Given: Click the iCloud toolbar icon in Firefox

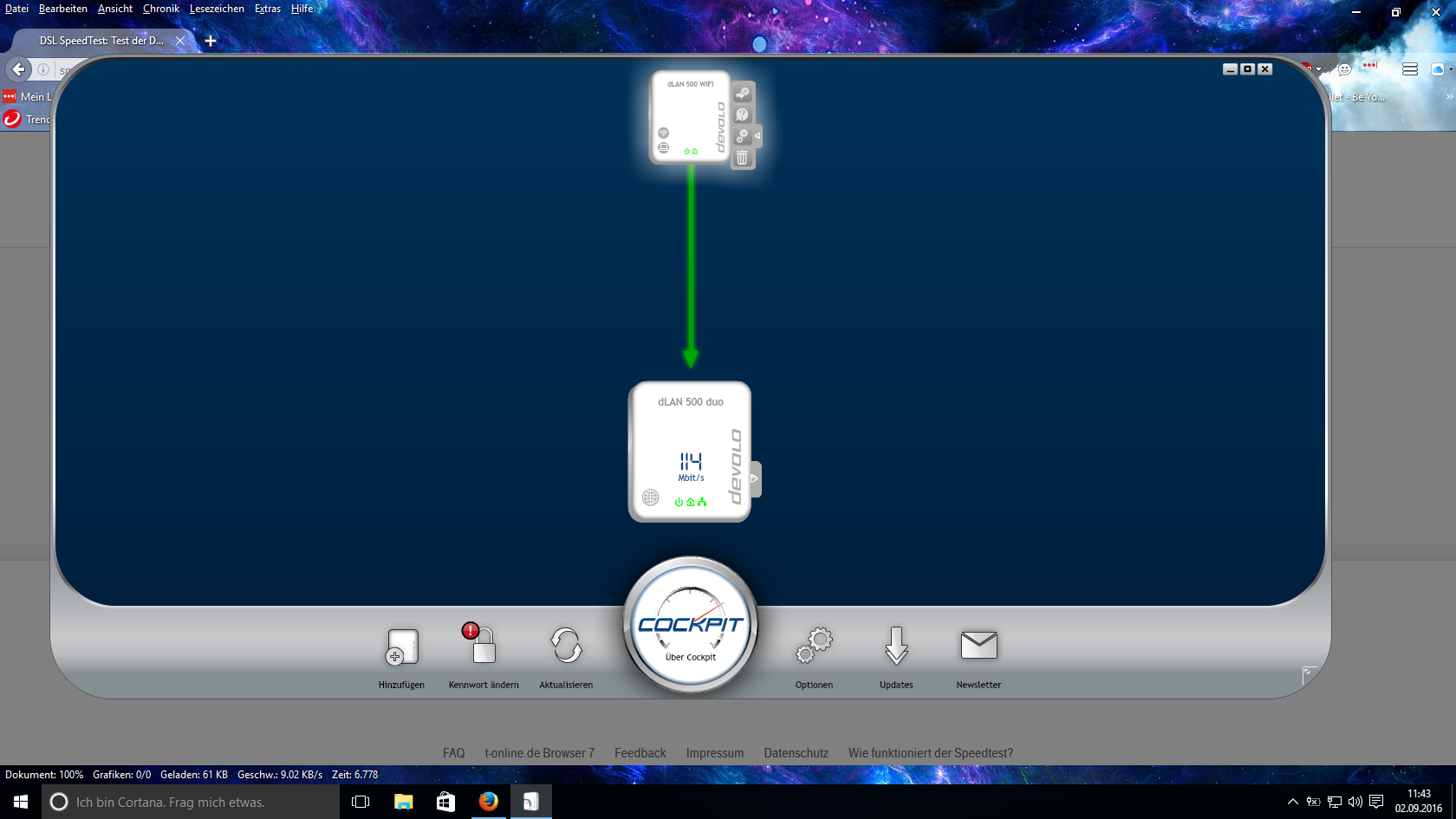Looking at the screenshot, I should point(1438,69).
